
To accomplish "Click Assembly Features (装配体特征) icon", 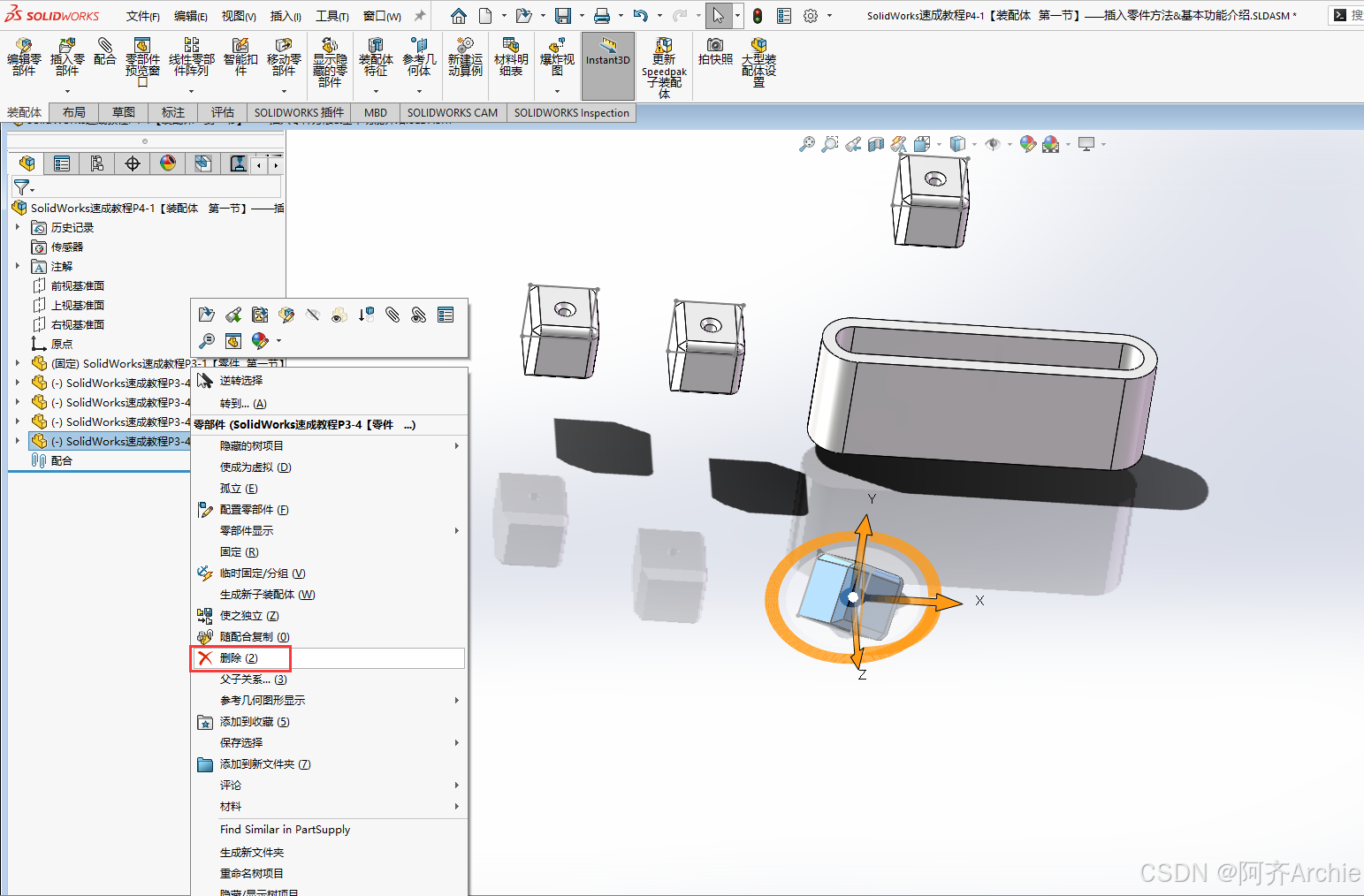I will tap(376, 57).
